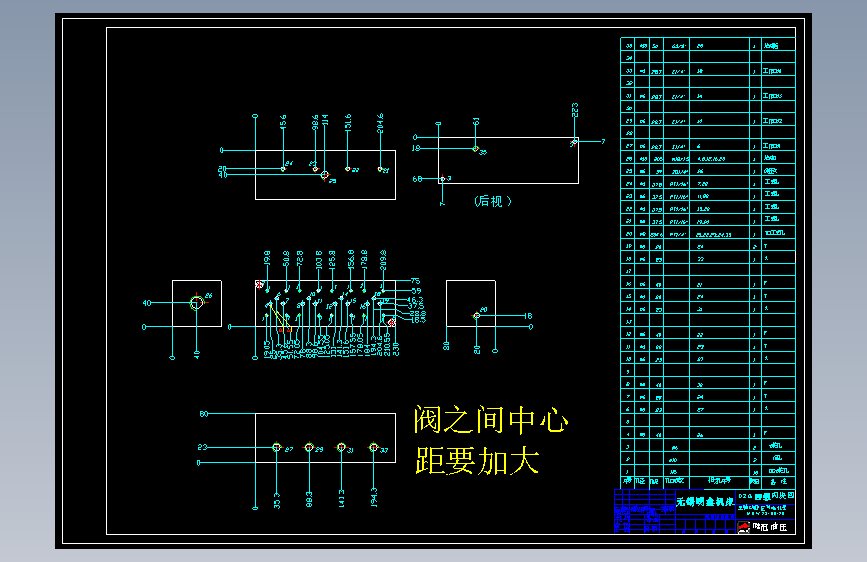Pick the "178.8" dimension above the middle view

364,258
